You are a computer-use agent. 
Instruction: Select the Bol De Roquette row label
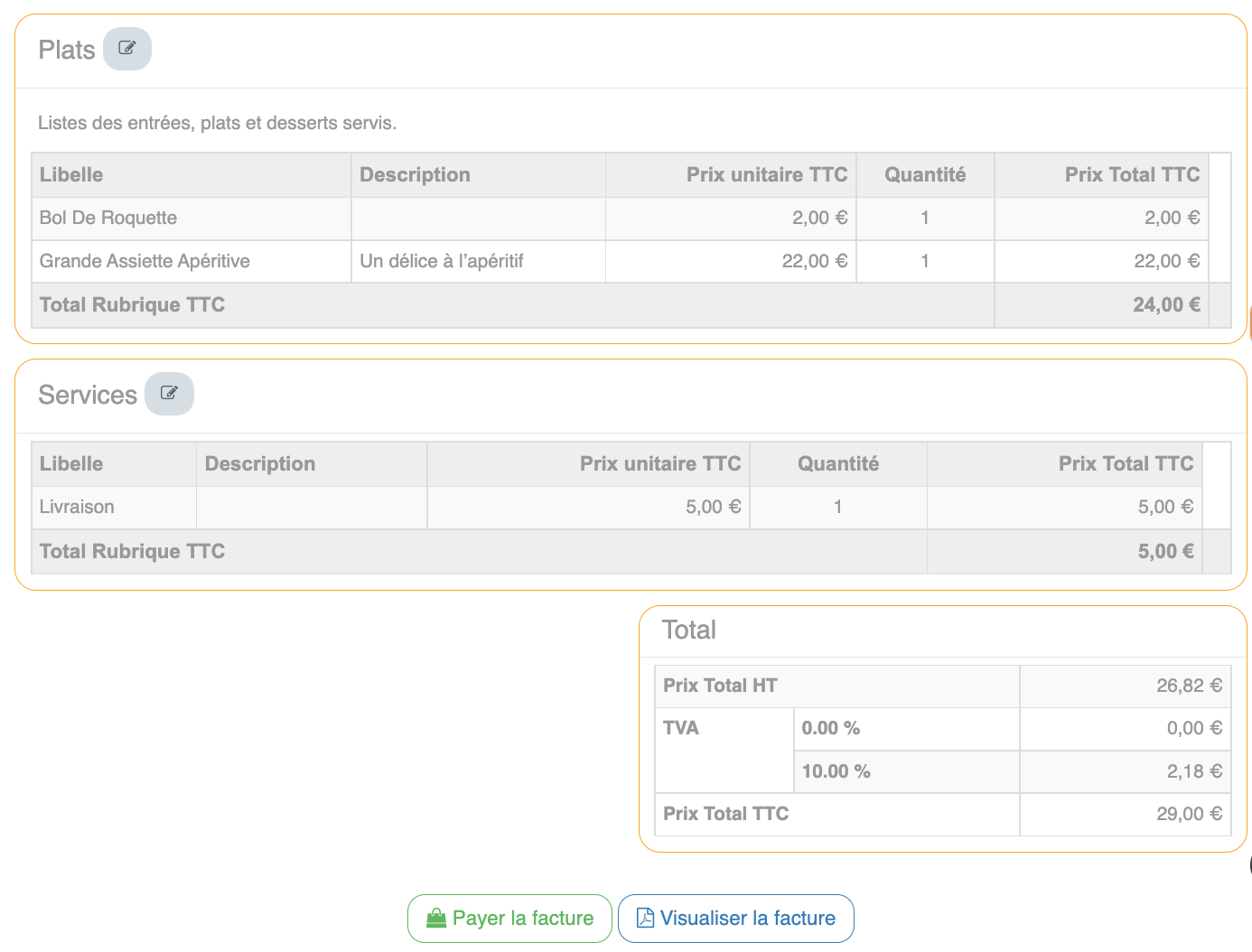pos(108,218)
